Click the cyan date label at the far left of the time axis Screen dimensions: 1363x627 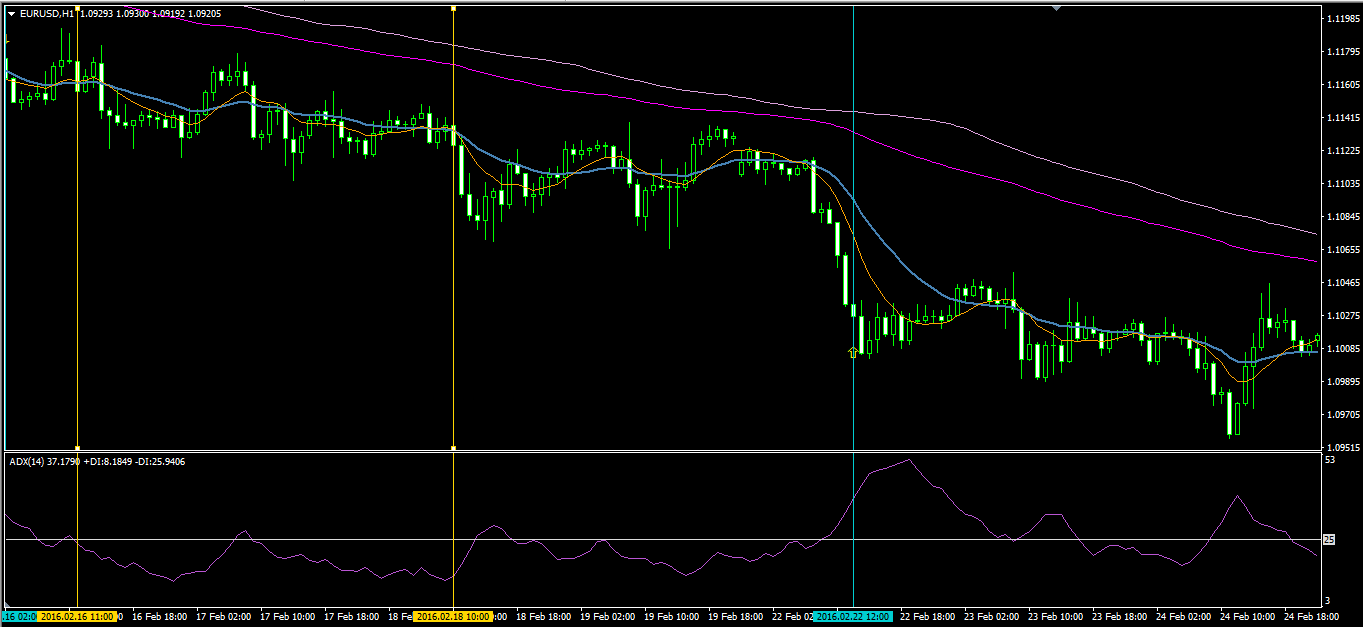19,617
